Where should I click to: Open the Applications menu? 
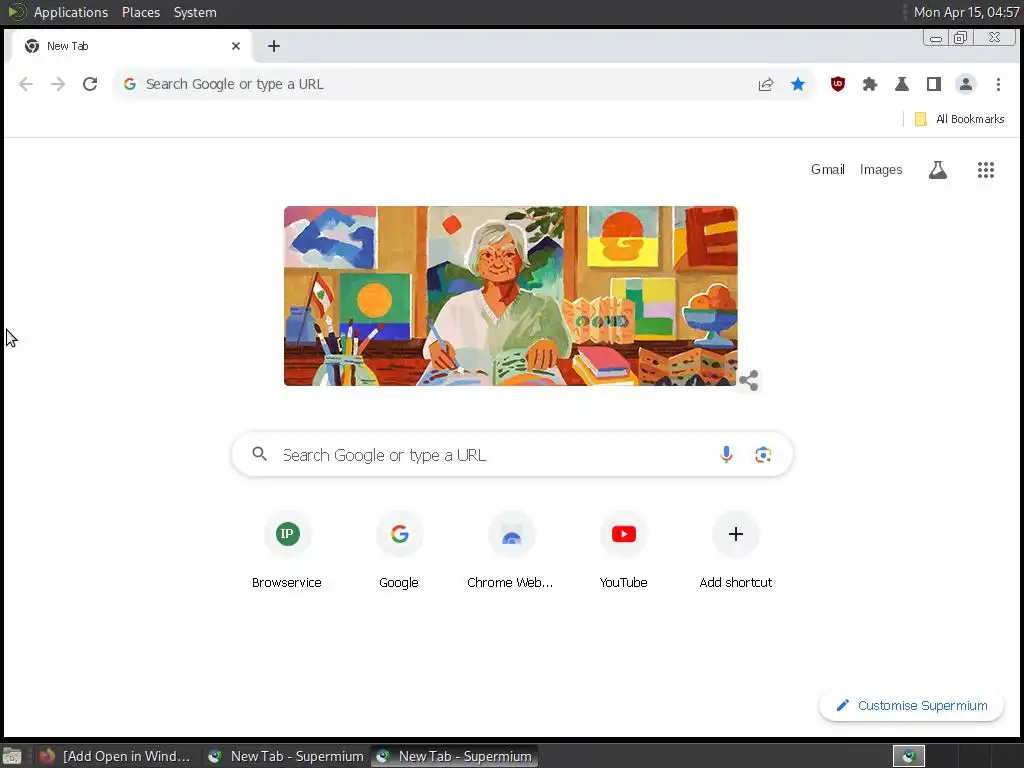click(71, 12)
